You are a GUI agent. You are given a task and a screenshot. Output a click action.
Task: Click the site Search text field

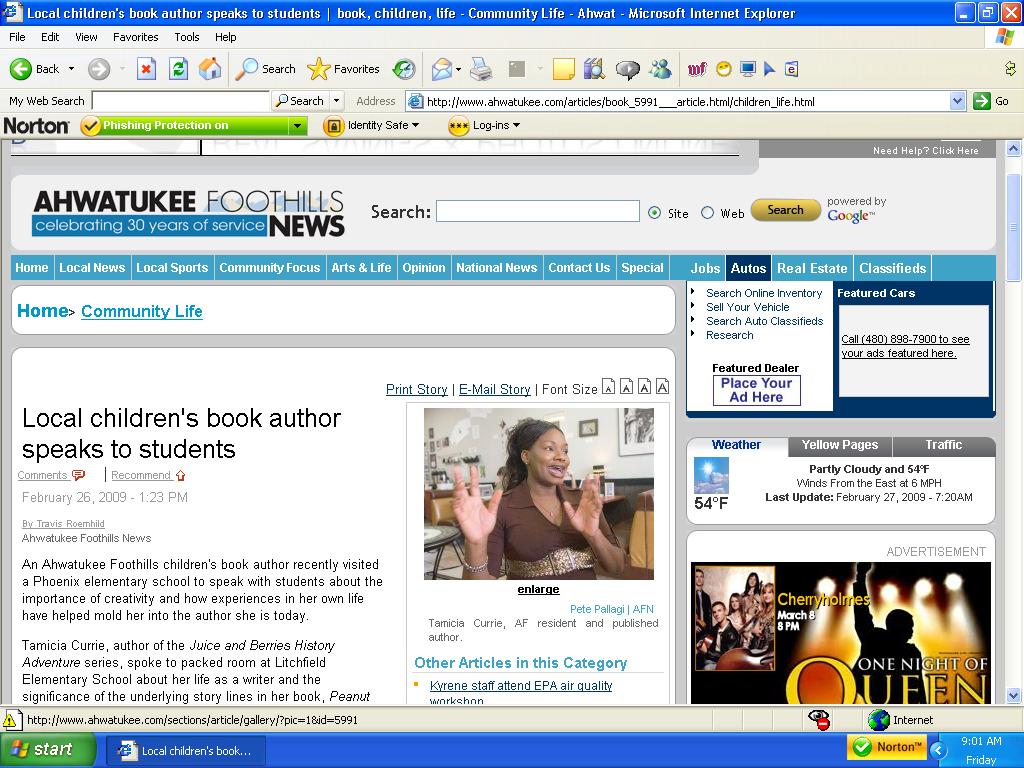click(537, 211)
